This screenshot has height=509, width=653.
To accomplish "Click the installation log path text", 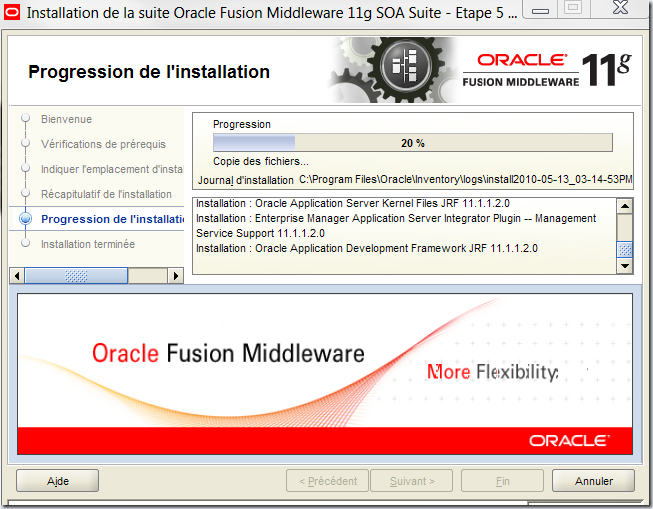I will click(466, 180).
